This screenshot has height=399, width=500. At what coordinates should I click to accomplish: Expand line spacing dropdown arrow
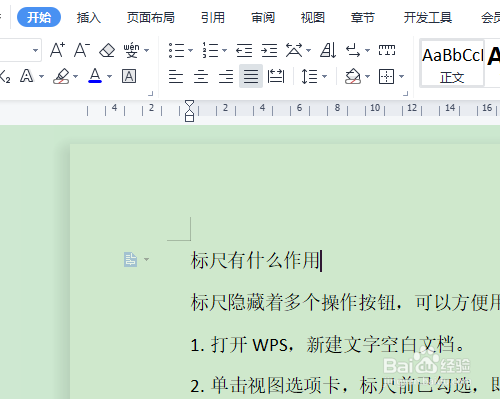tap(324, 77)
